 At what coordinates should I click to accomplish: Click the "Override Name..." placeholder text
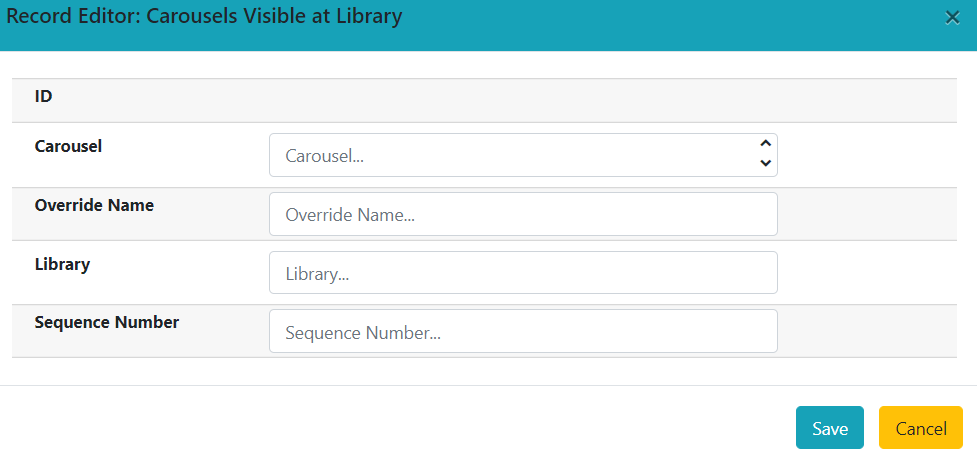pyautogui.click(x=349, y=215)
